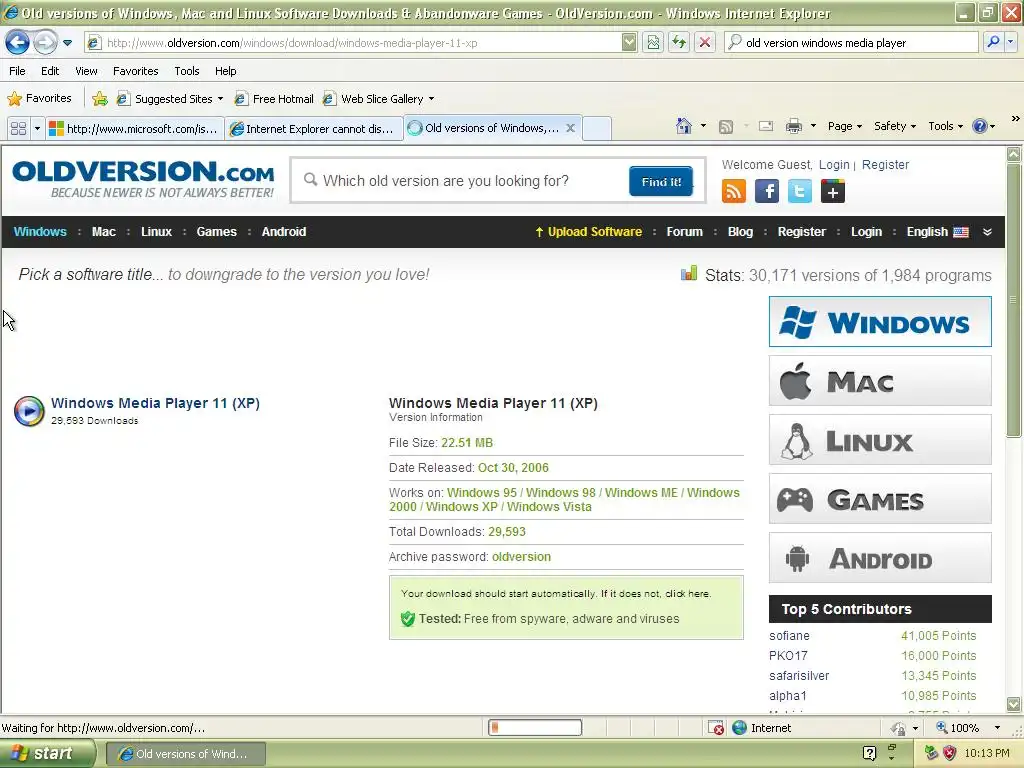Click the black plus share icon
Screen dimensions: 1024x768
pos(833,191)
